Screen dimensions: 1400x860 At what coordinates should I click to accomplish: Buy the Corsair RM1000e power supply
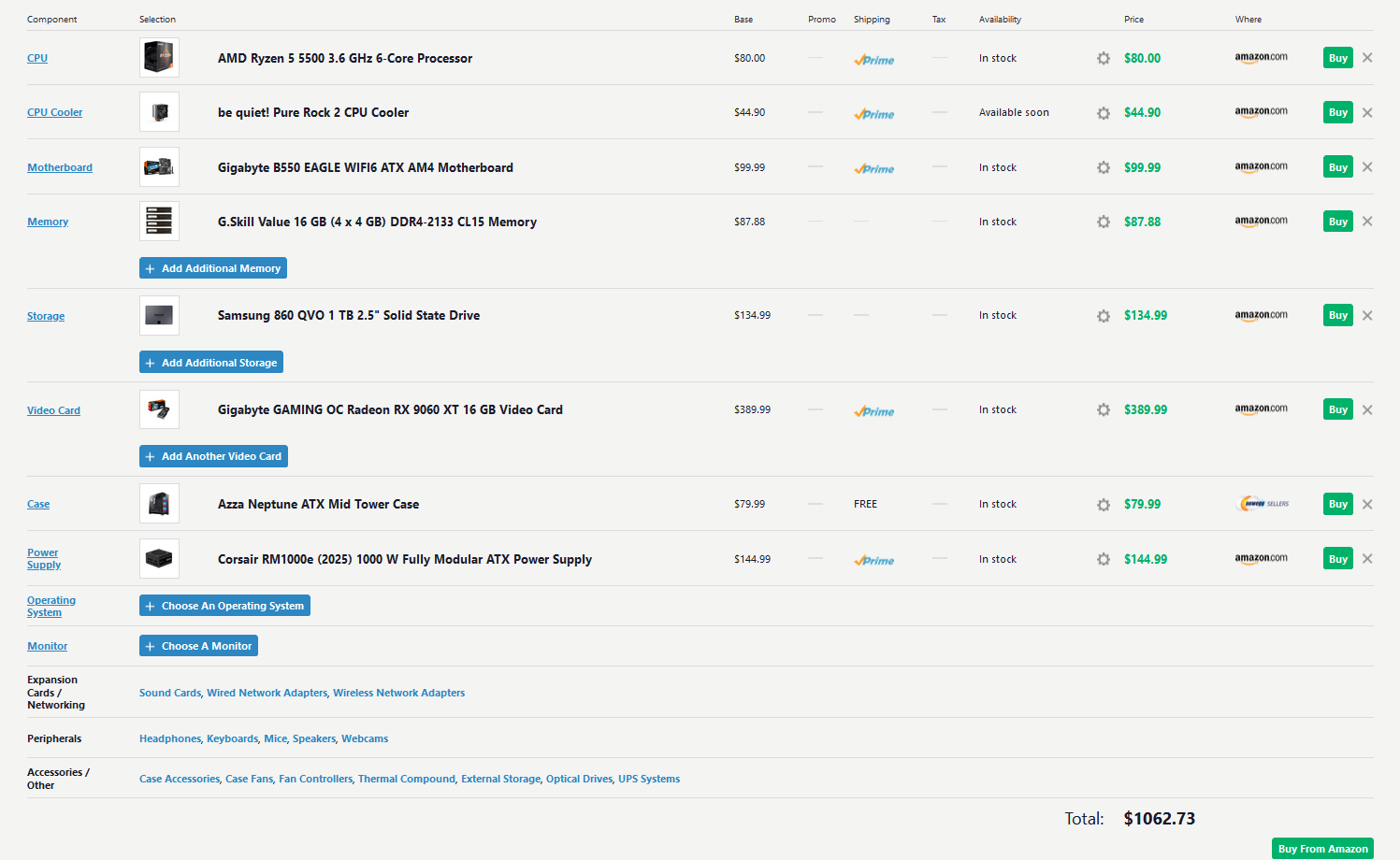pos(1338,559)
